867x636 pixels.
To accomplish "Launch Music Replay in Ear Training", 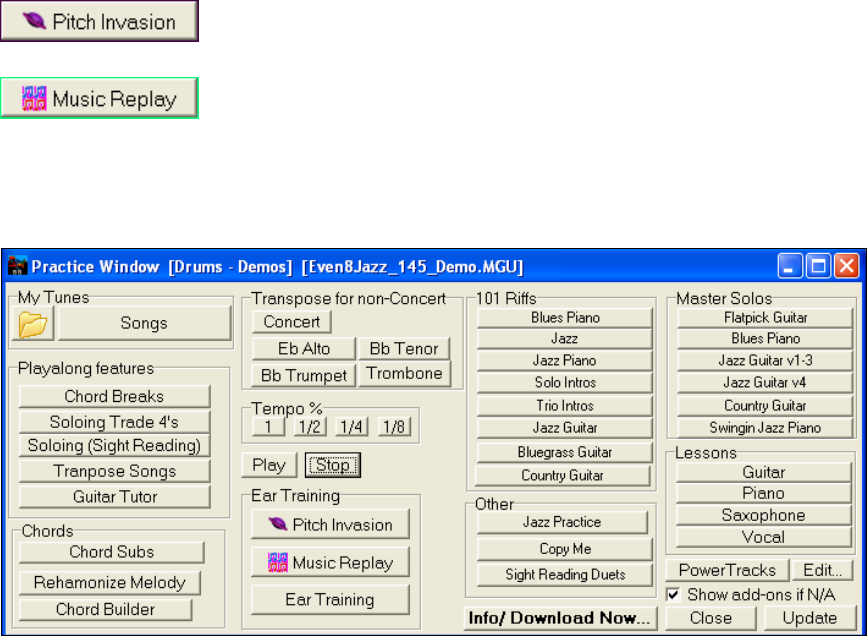I will point(330,562).
